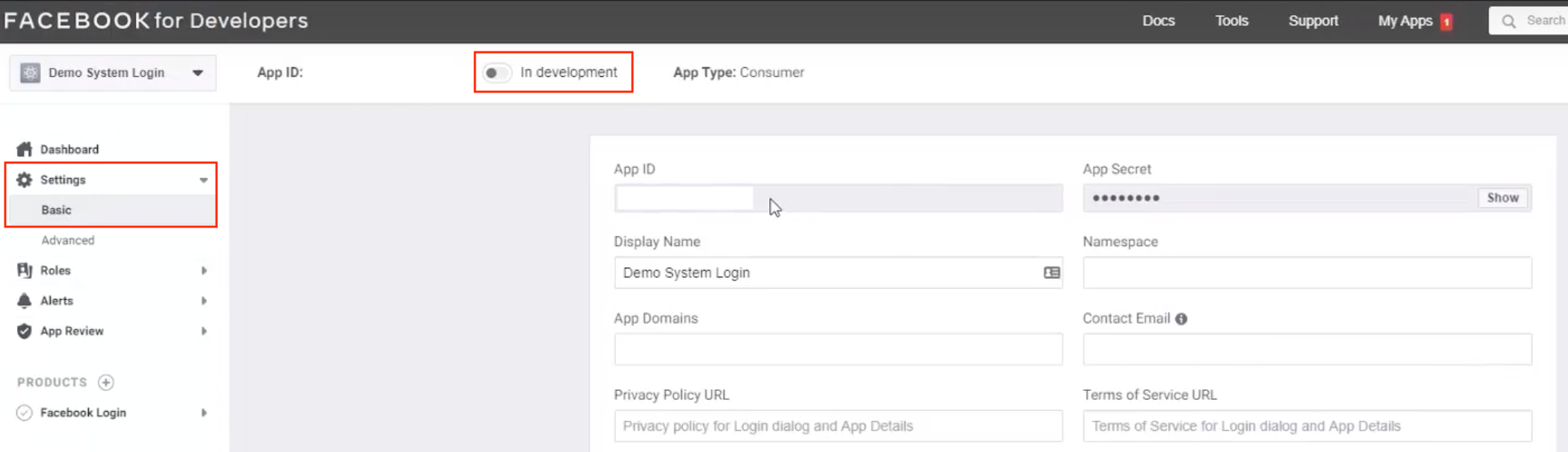The width and height of the screenshot is (1568, 452).
Task: Expand the Facebook Login submenu arrow
Action: (x=204, y=412)
